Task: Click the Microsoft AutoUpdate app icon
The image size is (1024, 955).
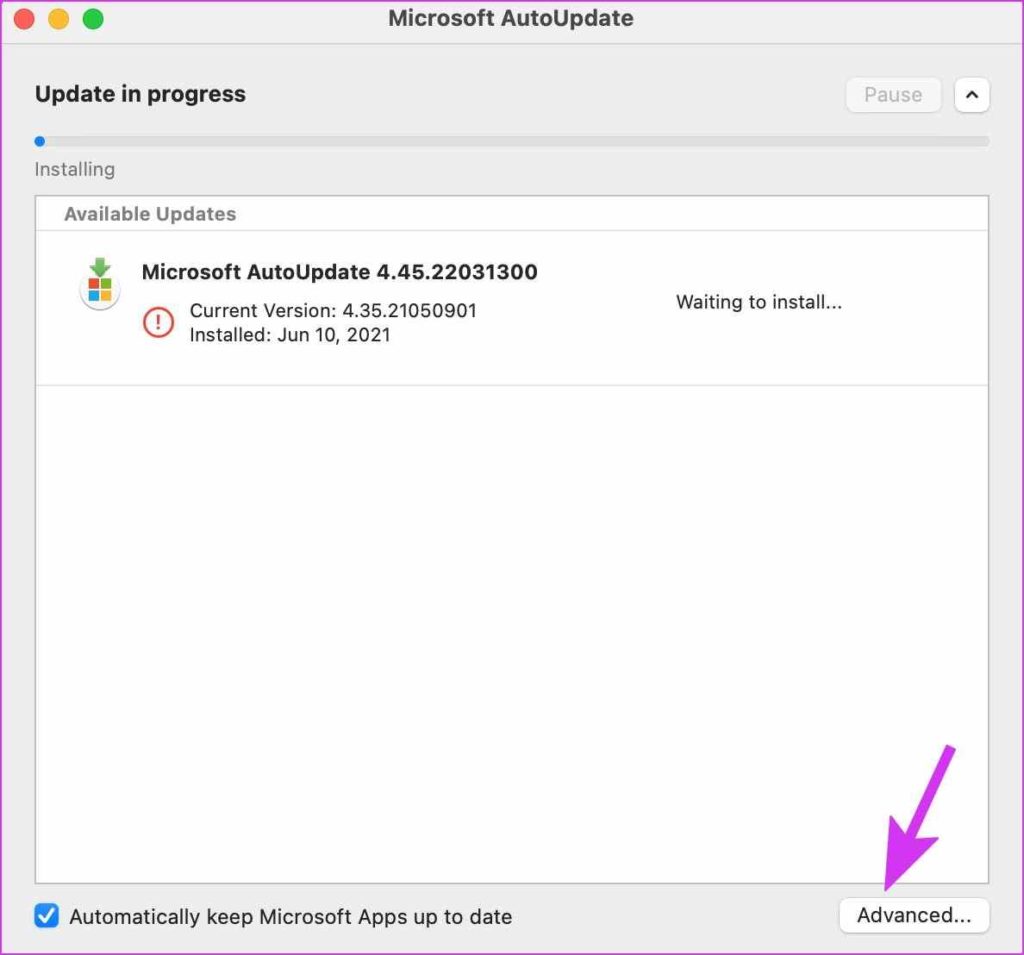Action: point(100,283)
